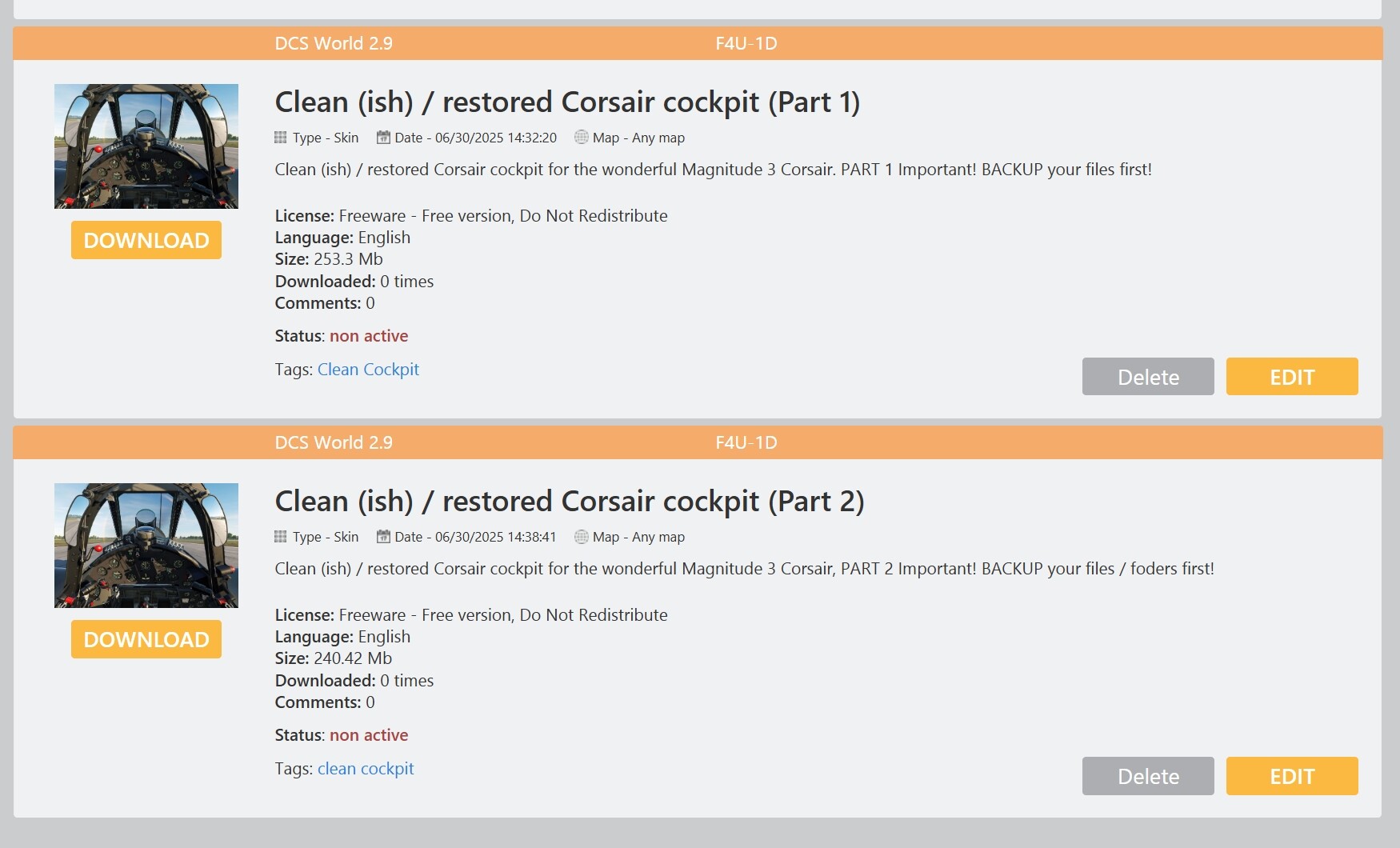Click 'F4U-1D' in the Part 2 header
Image resolution: width=1400 pixels, height=848 pixels.
[x=746, y=442]
